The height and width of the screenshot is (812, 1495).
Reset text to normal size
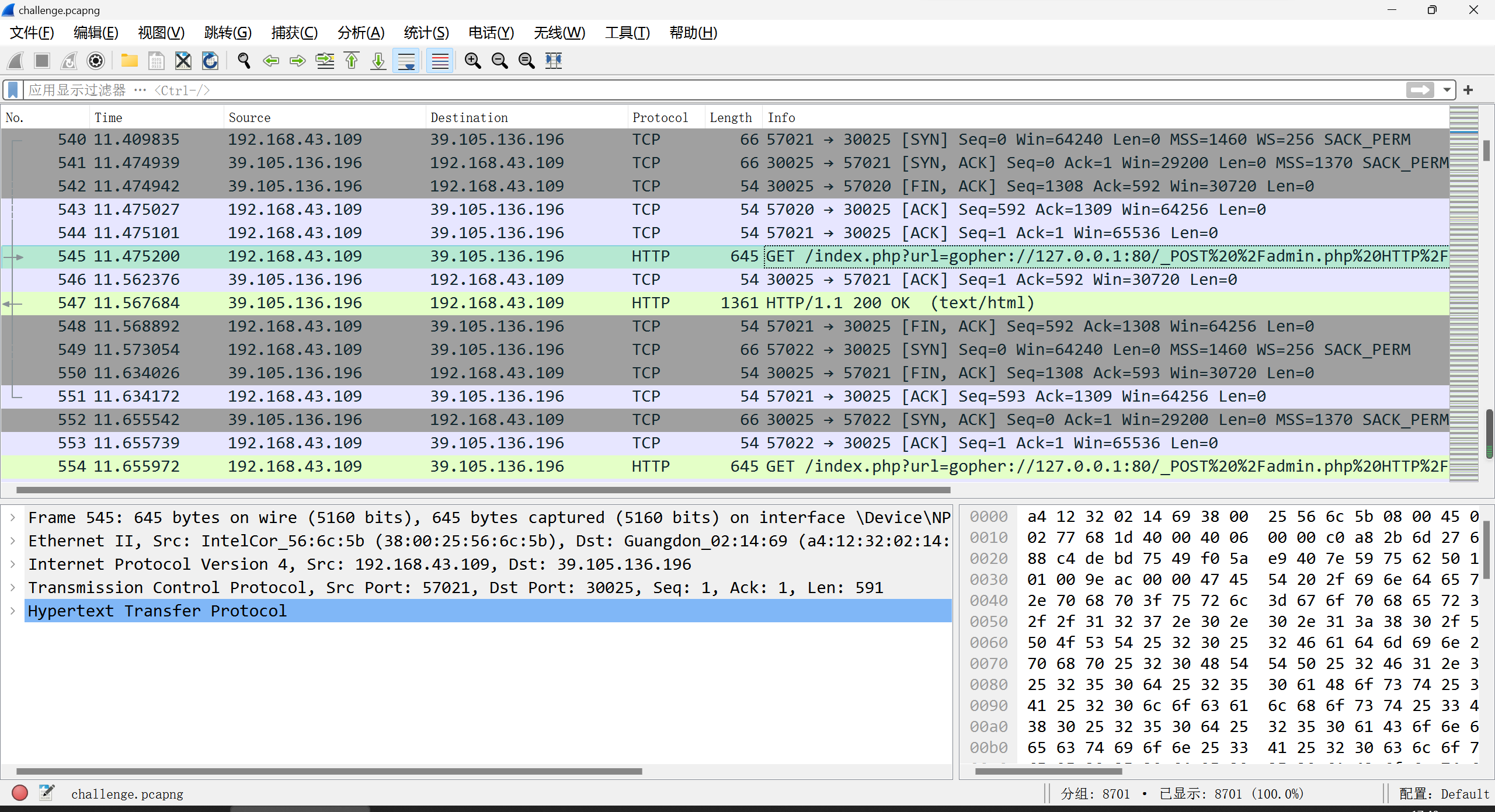pyautogui.click(x=527, y=61)
